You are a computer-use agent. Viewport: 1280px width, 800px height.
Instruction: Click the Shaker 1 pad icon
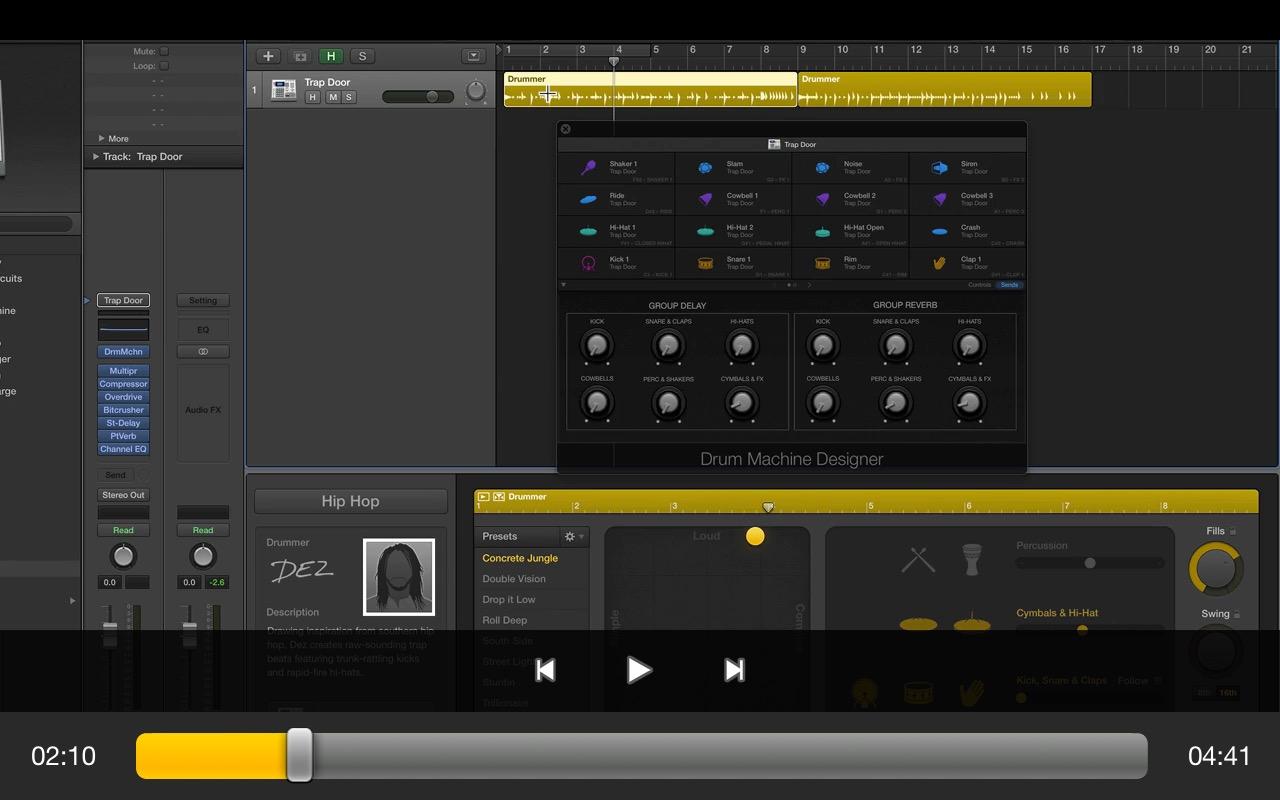pyautogui.click(x=589, y=168)
